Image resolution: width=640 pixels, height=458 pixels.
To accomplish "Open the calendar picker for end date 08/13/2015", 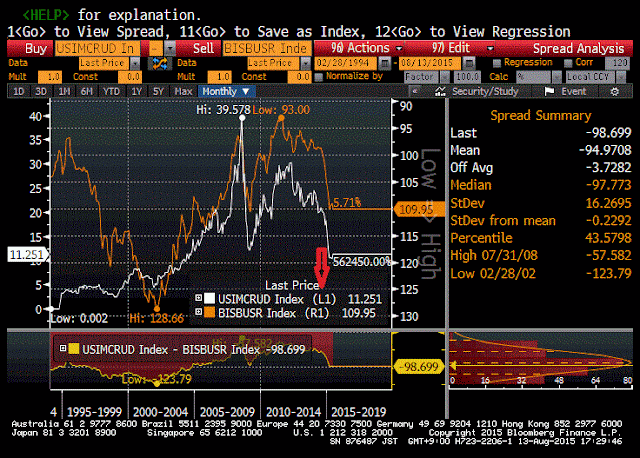I will [470, 63].
